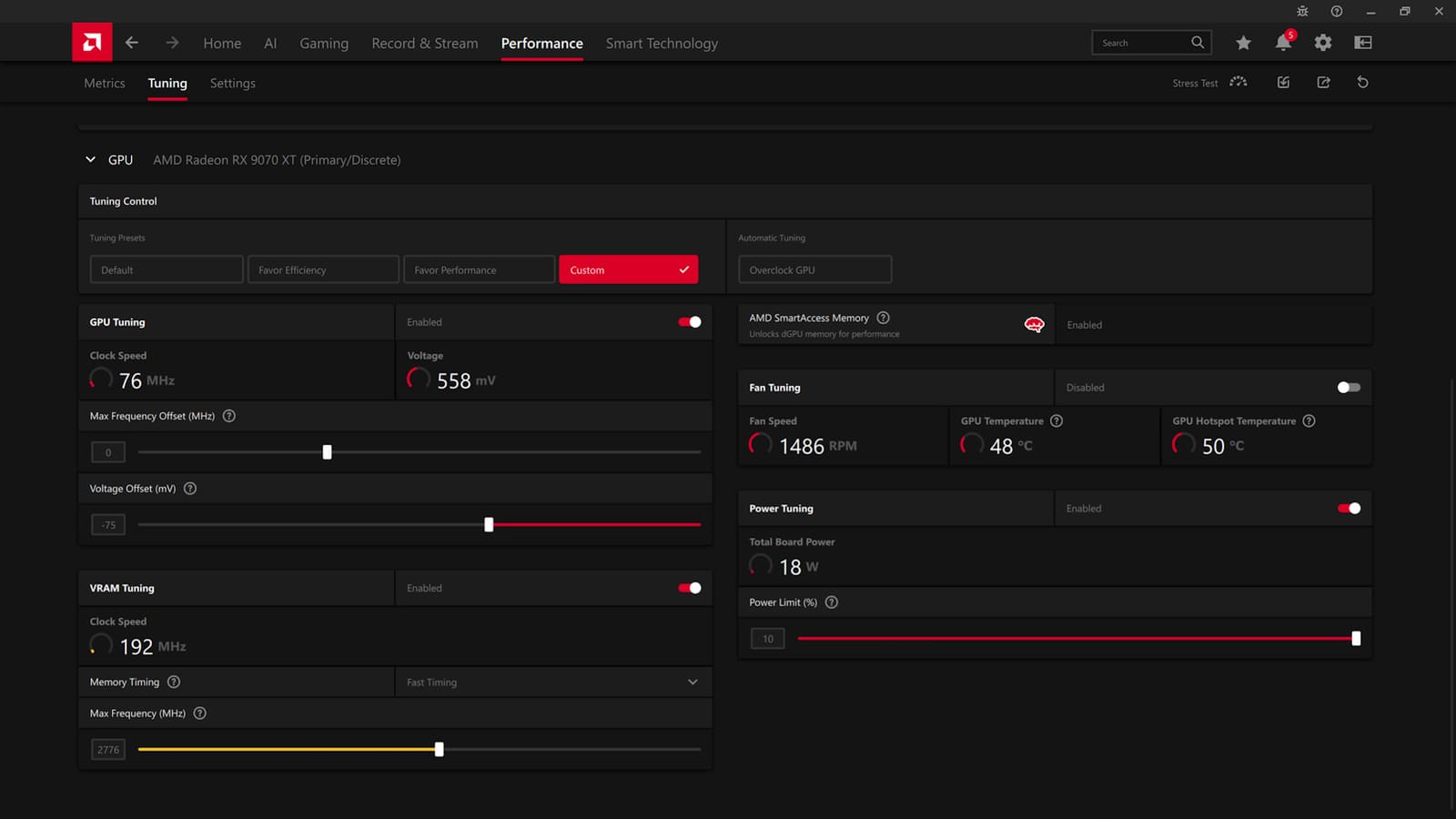Click the Voltage Offset slider handle
1456x819 pixels.
489,525
